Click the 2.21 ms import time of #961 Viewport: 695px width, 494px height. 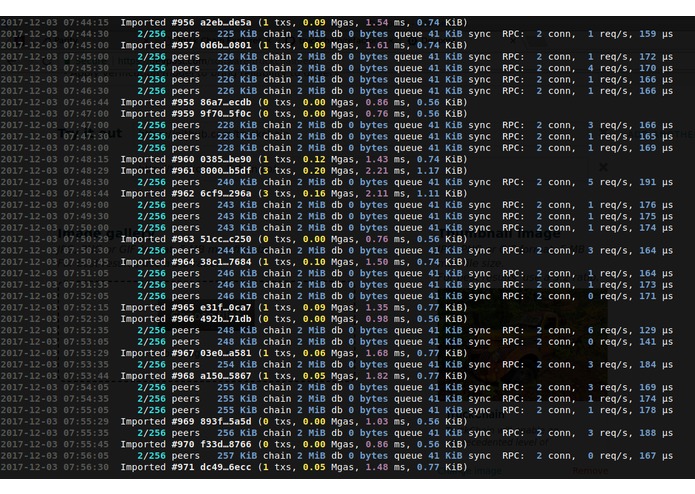[385, 171]
